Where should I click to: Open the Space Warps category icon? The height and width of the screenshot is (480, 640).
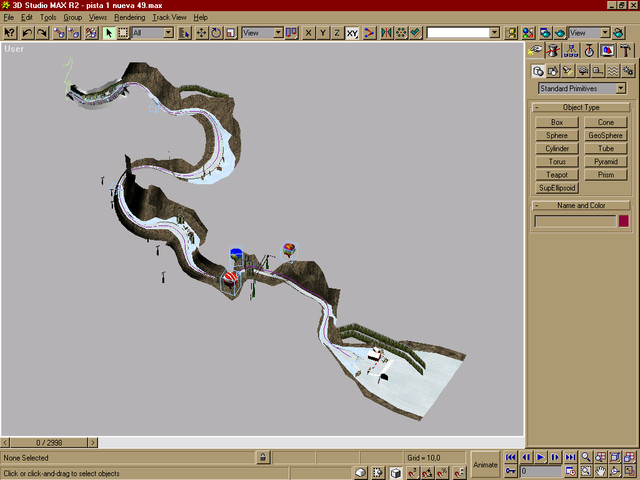tap(613, 71)
